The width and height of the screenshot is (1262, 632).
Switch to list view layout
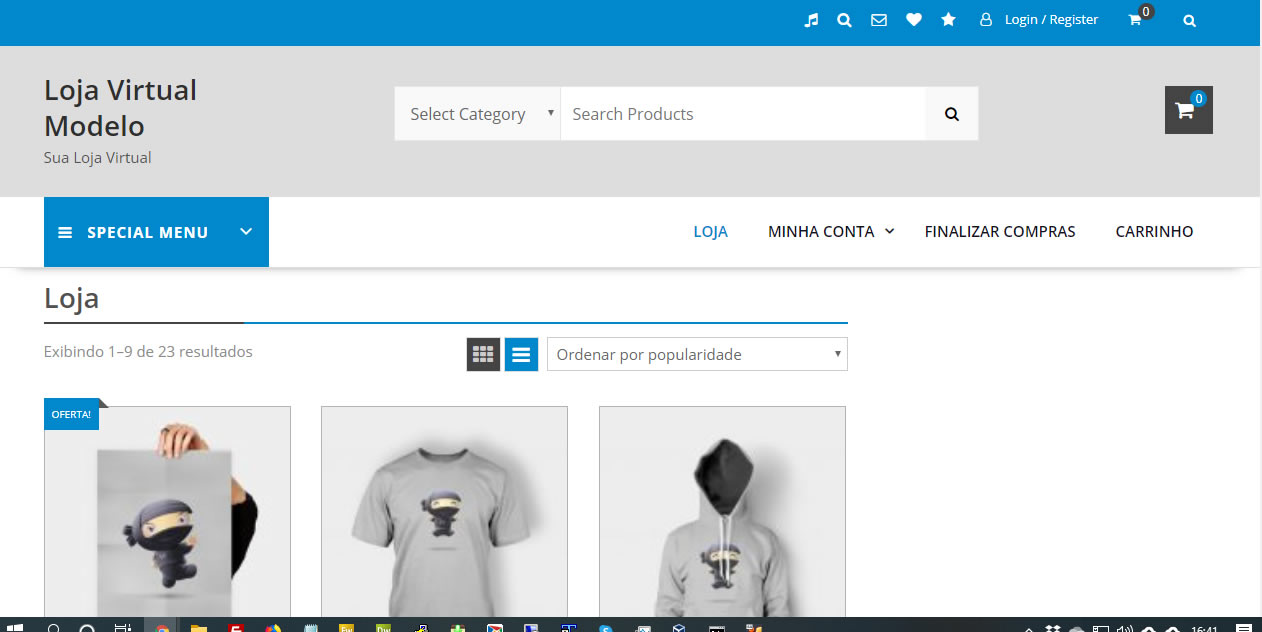tap(521, 354)
